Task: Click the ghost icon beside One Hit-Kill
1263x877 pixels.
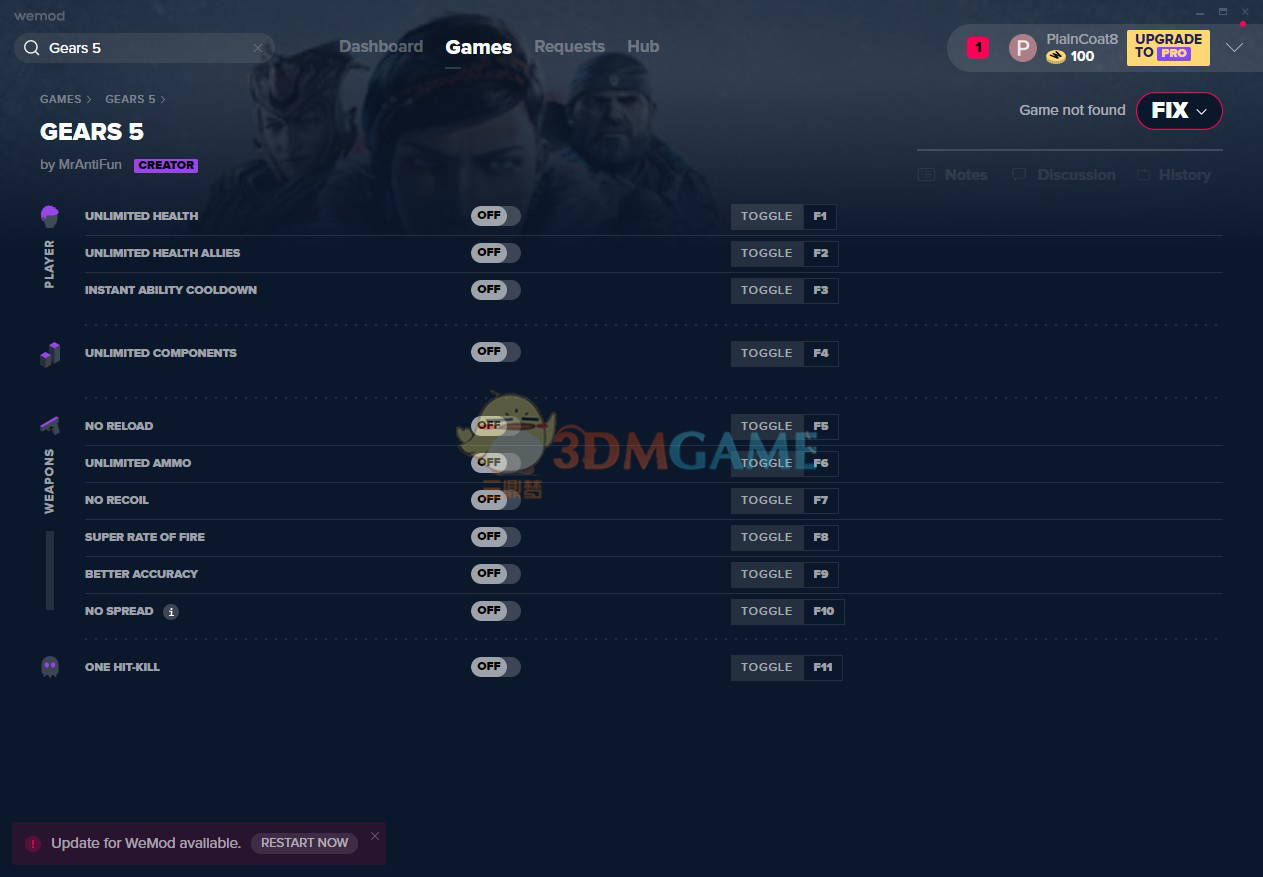Action: click(x=50, y=667)
